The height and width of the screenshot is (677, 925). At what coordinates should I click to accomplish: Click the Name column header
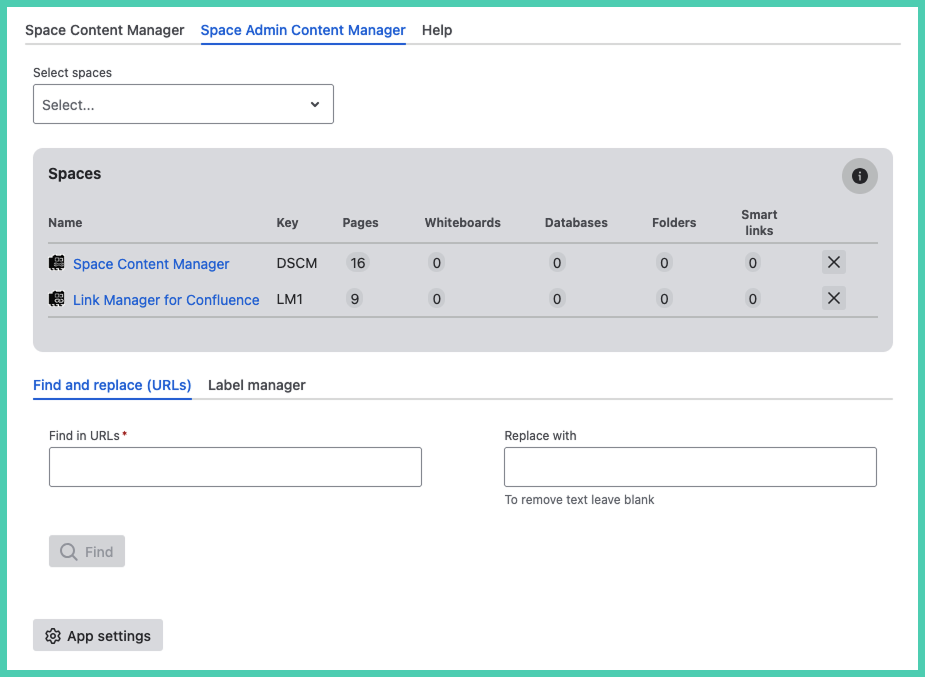65,223
